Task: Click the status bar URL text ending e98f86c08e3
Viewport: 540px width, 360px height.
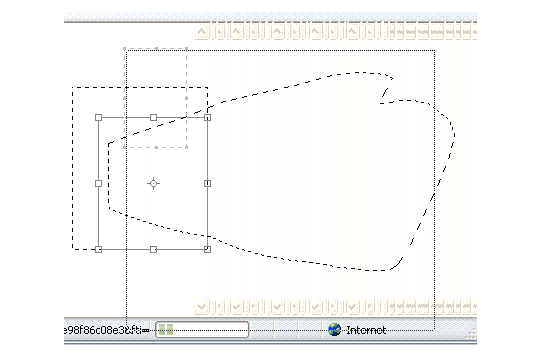Action: pyautogui.click(x=103, y=330)
